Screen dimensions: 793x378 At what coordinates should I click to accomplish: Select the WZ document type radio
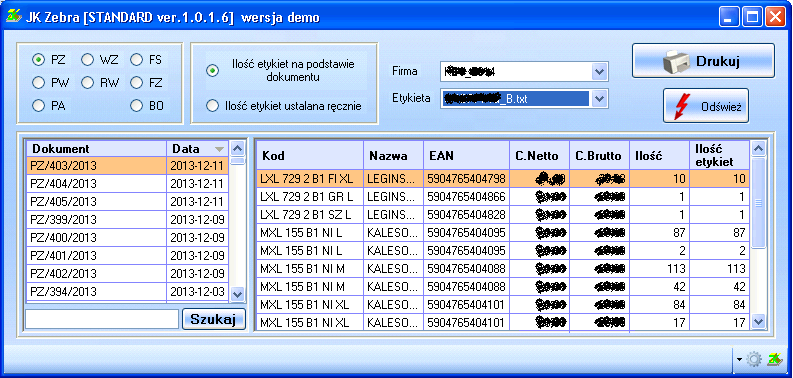[87, 60]
